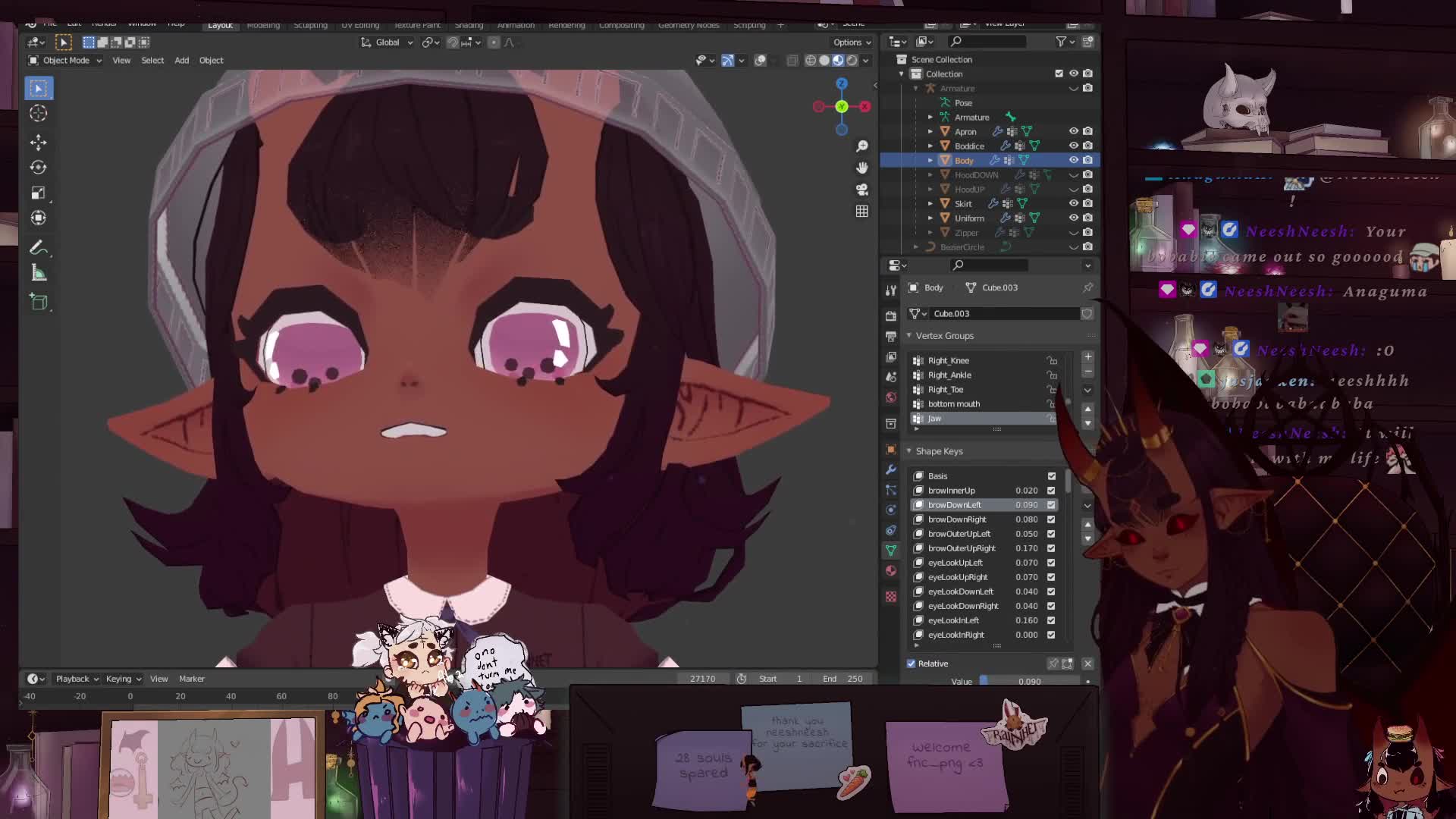Select the Move tool
Viewport: 1456px width, 819px height.
pyautogui.click(x=39, y=142)
